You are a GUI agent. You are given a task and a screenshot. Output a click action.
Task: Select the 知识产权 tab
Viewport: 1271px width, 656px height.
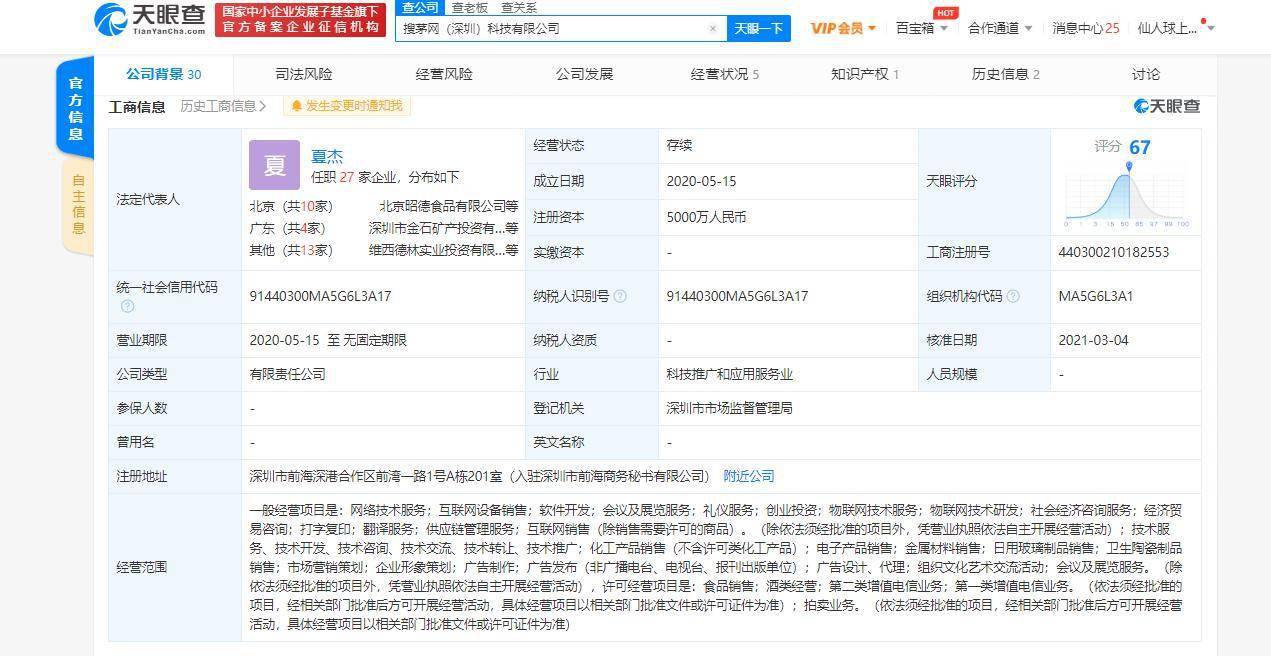click(x=865, y=74)
